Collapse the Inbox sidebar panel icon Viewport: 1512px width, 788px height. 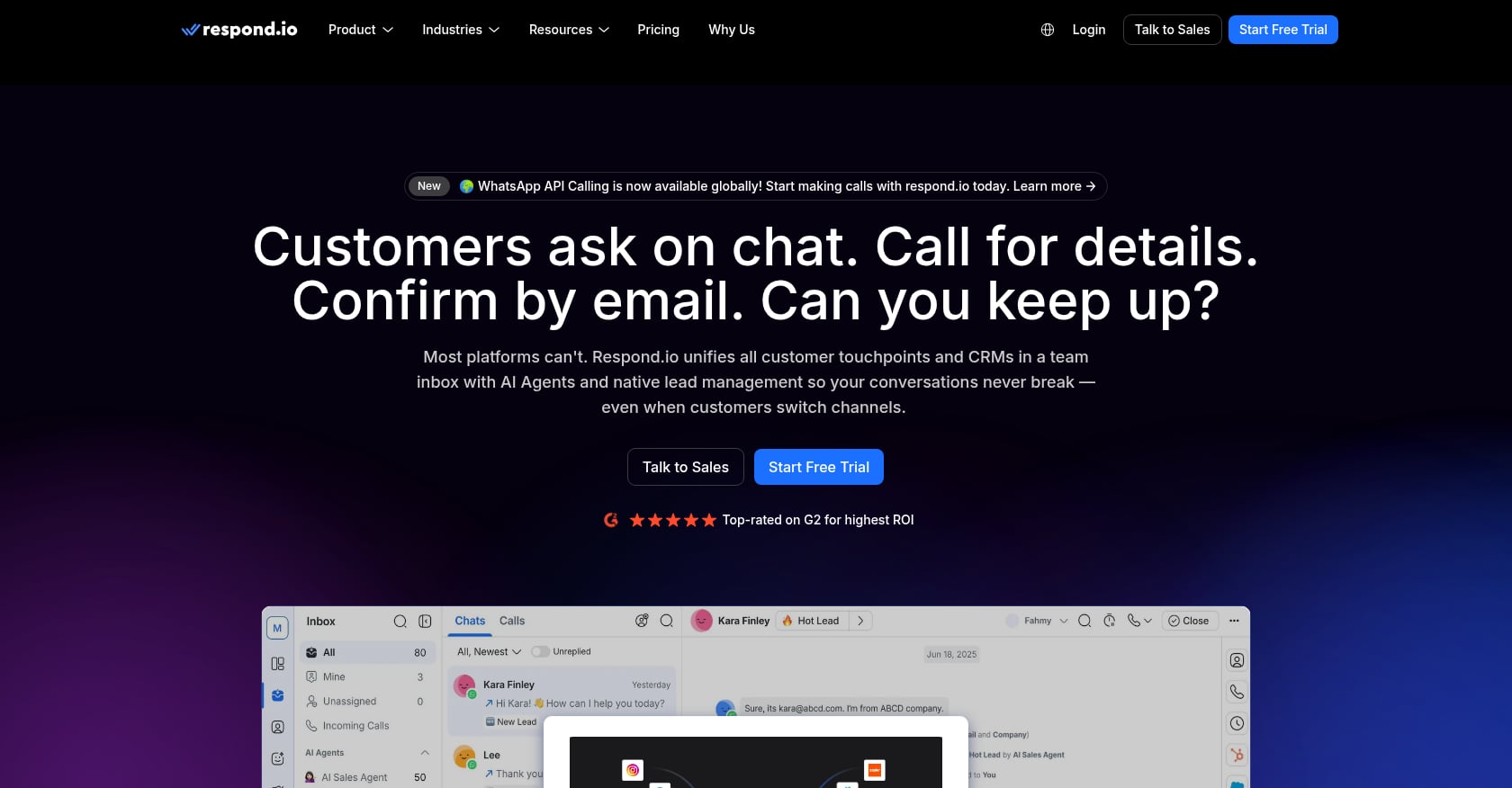[425, 622]
